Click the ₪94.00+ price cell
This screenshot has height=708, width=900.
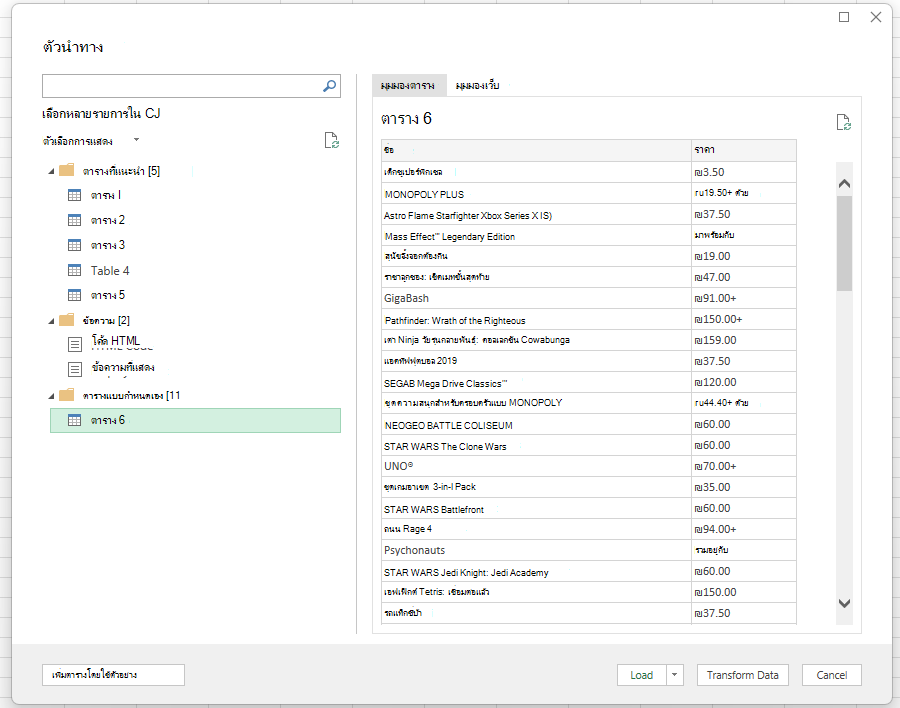(744, 529)
